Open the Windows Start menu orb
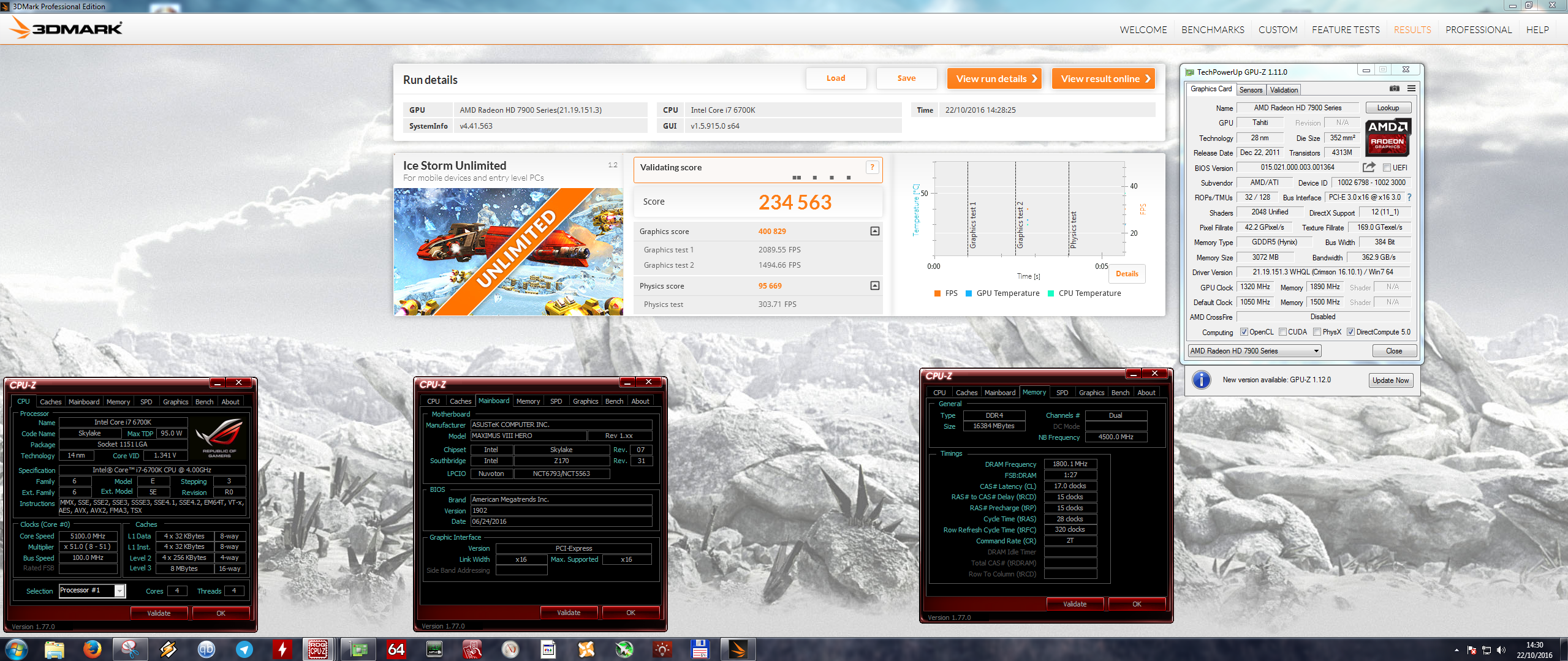1568x661 pixels. pos(17,649)
